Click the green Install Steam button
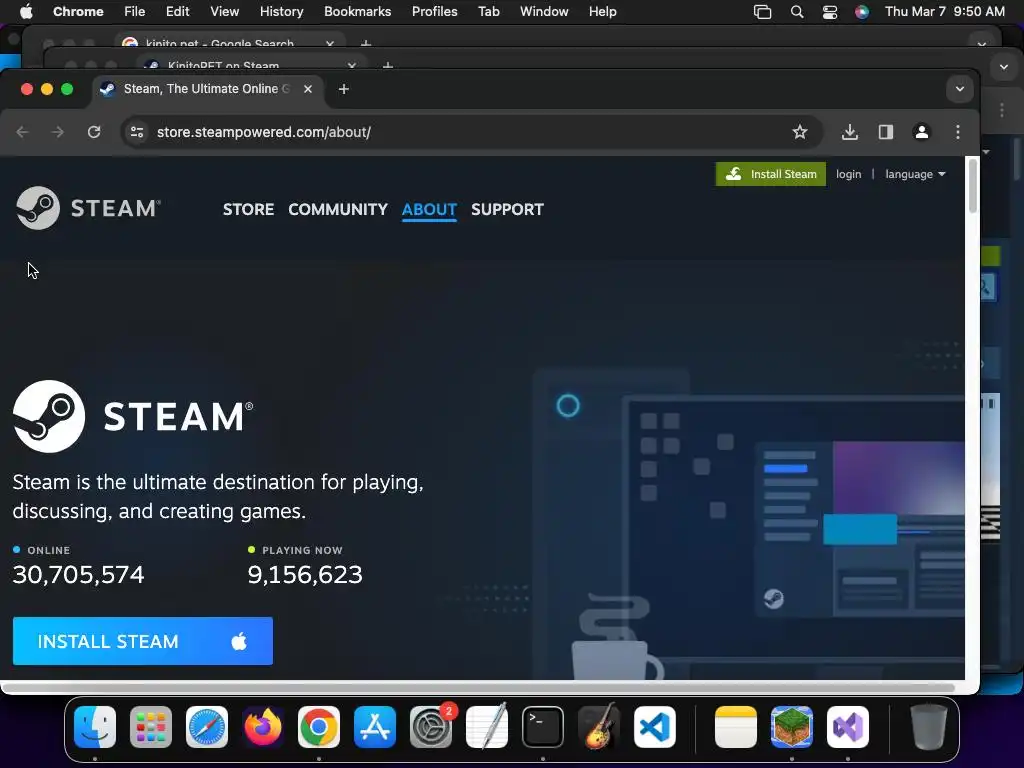The image size is (1024, 768). point(771,174)
